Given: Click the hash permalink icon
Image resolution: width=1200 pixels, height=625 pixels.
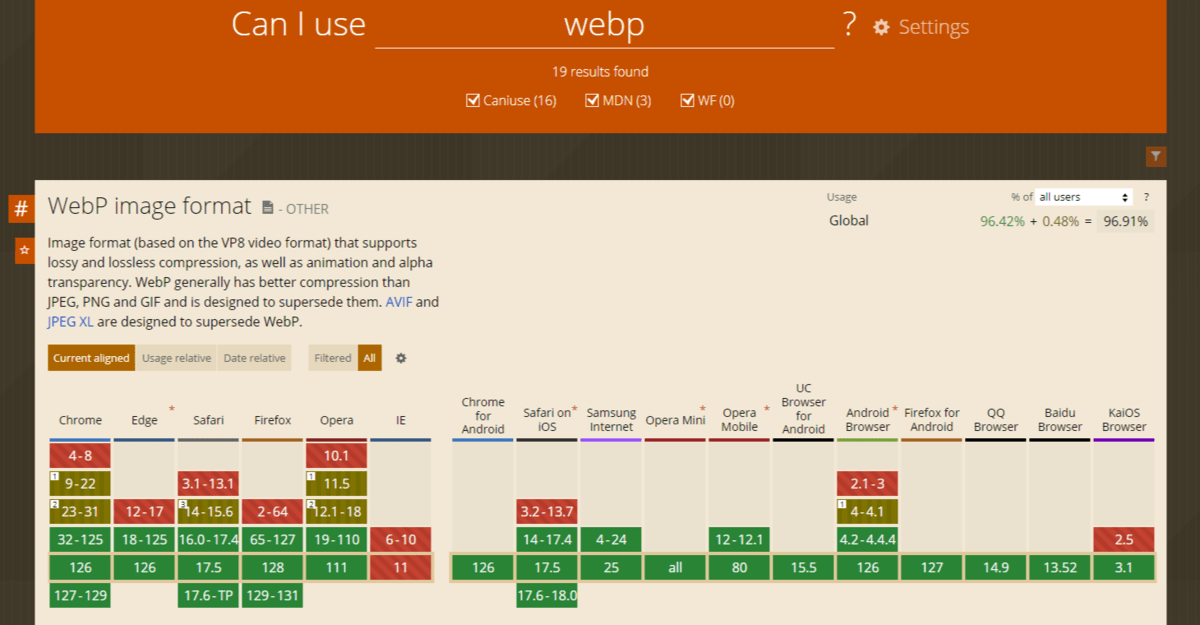Looking at the screenshot, I should click(22, 209).
